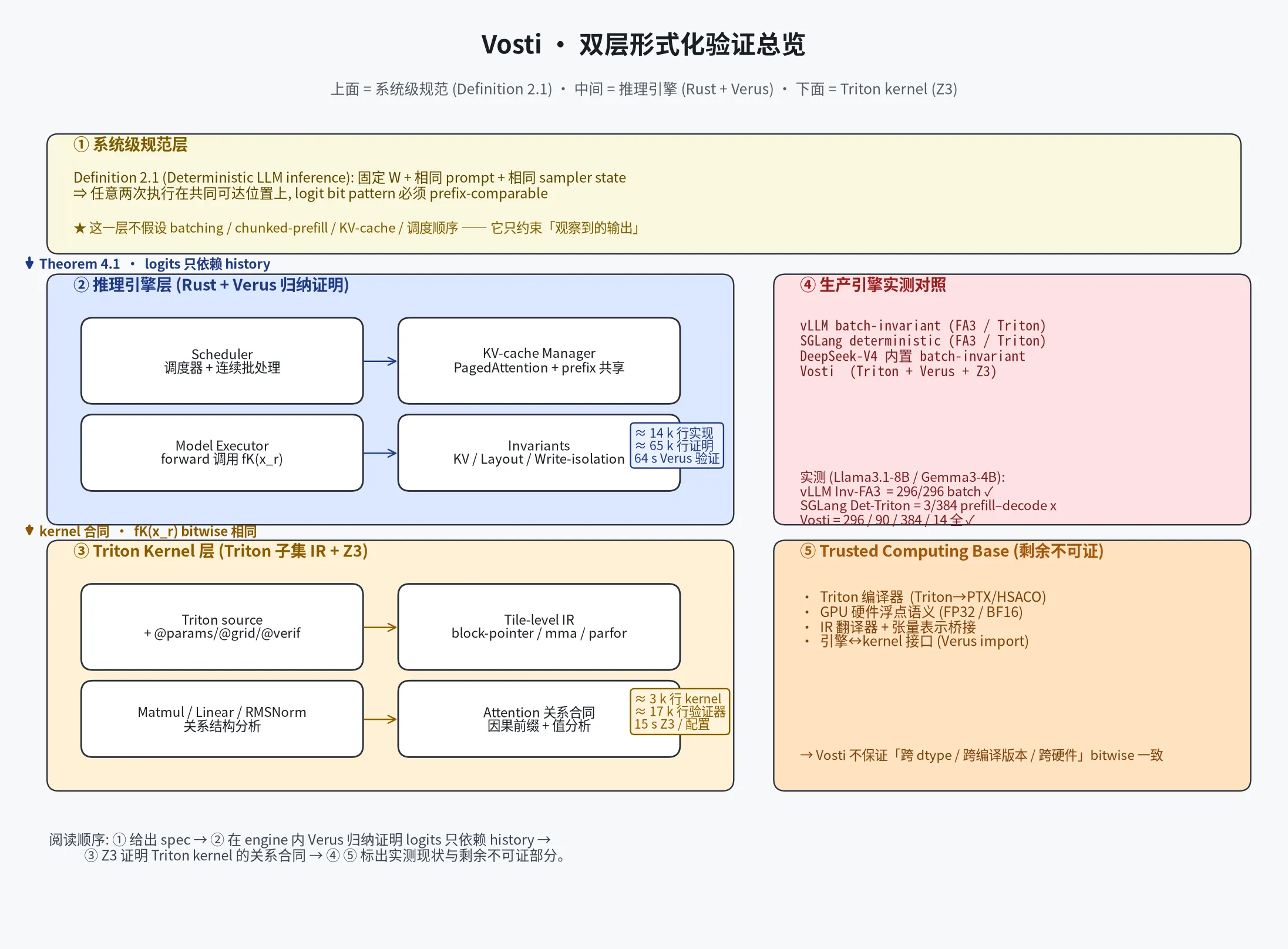This screenshot has width=1288, height=949.
Task: Click heading ③ Triton Kernel 层
Action: tap(221, 551)
